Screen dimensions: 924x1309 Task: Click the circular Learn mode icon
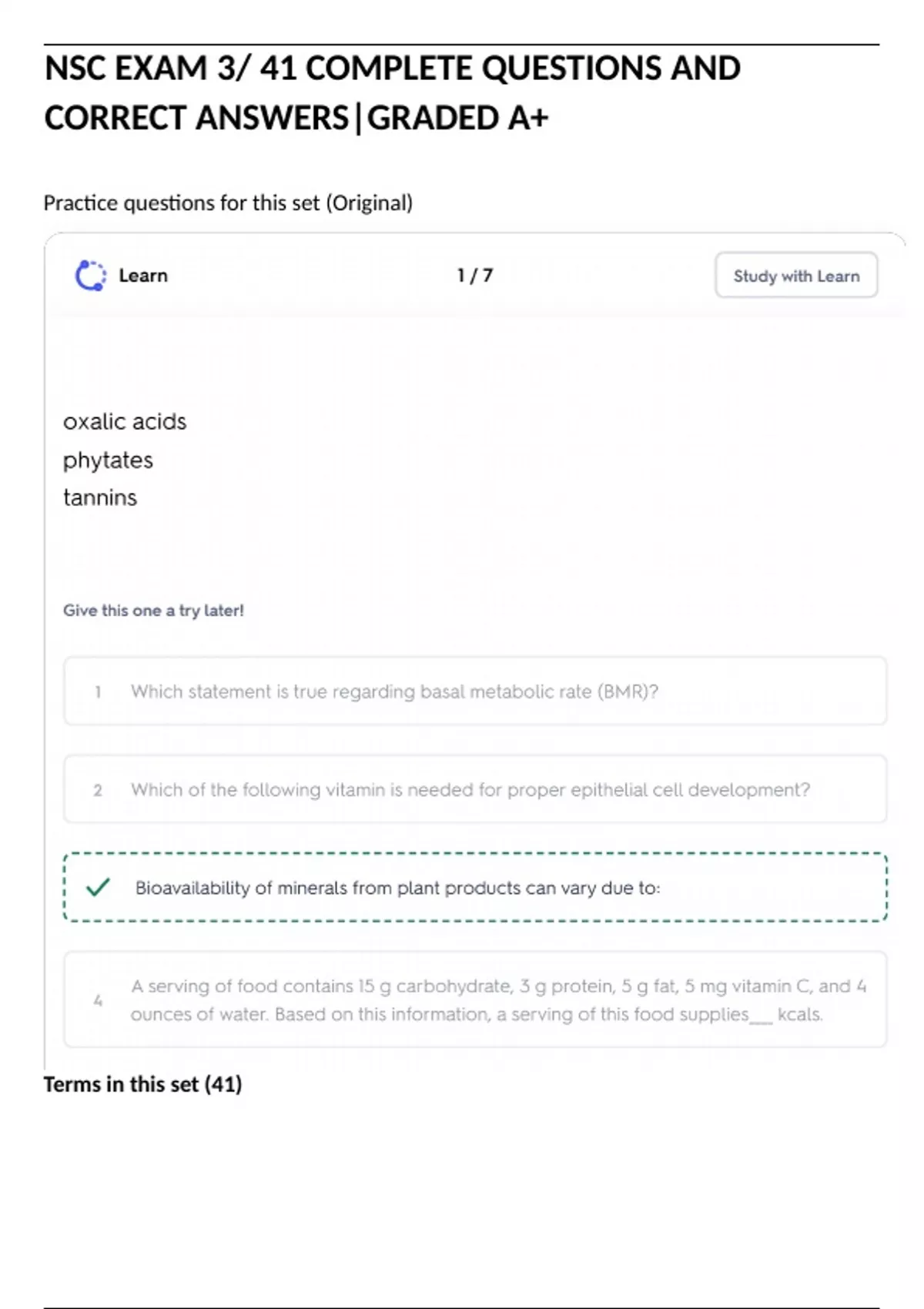(x=91, y=276)
